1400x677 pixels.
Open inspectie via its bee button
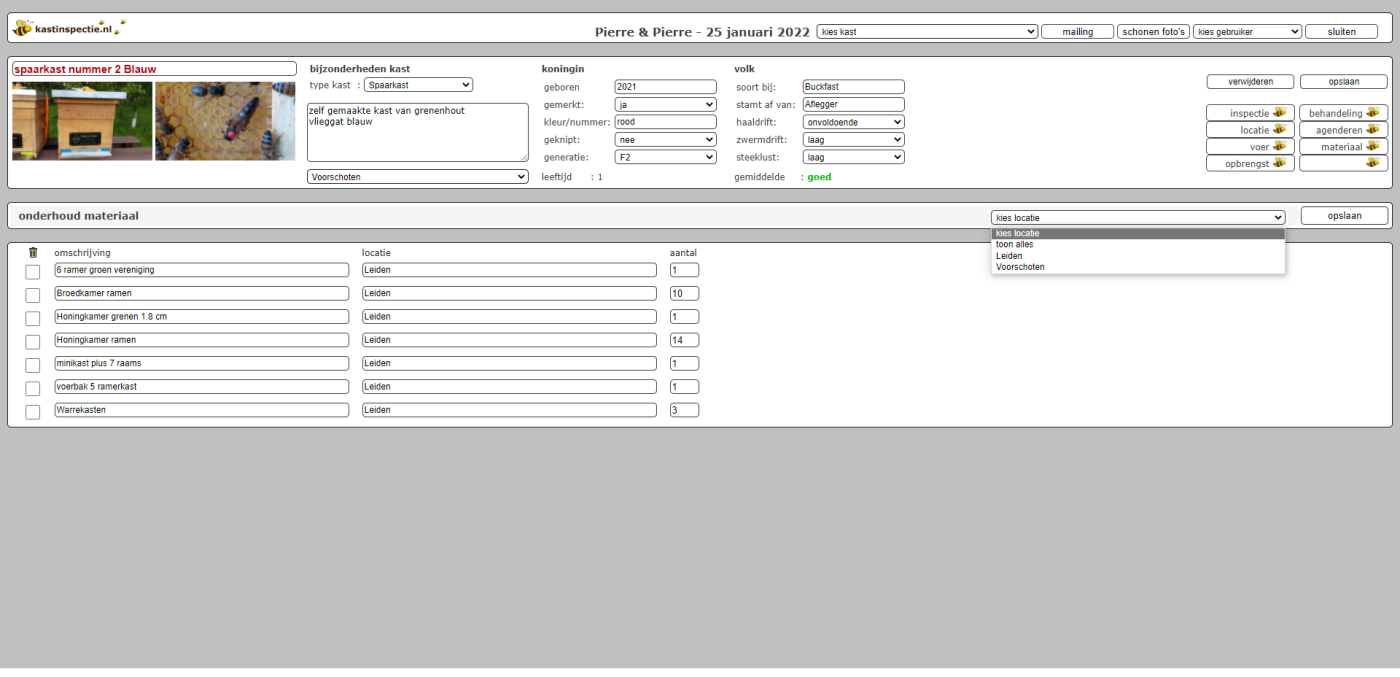[x=1250, y=113]
